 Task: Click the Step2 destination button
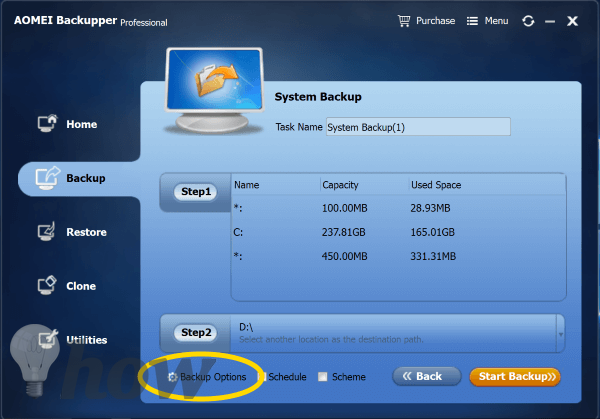tap(196, 333)
